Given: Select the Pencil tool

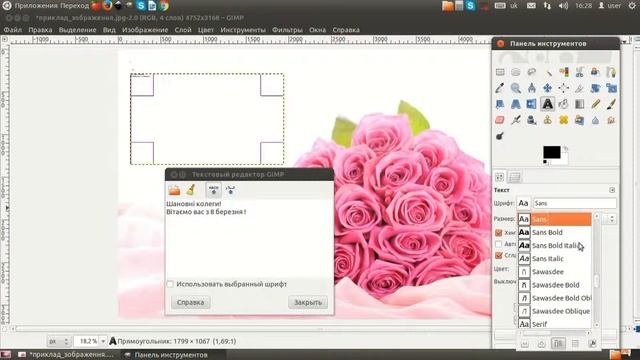Looking at the screenshot, I should click(x=595, y=104).
